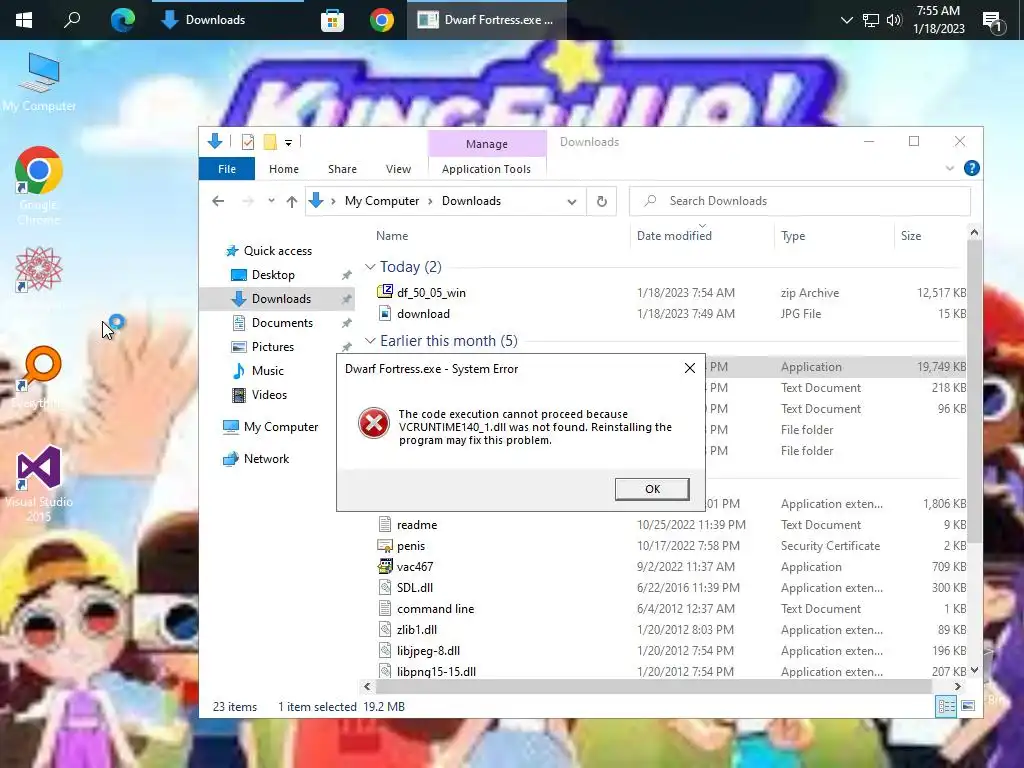The height and width of the screenshot is (768, 1024).
Task: Open Visual Studio 2015 desktop shortcut
Action: click(x=39, y=483)
